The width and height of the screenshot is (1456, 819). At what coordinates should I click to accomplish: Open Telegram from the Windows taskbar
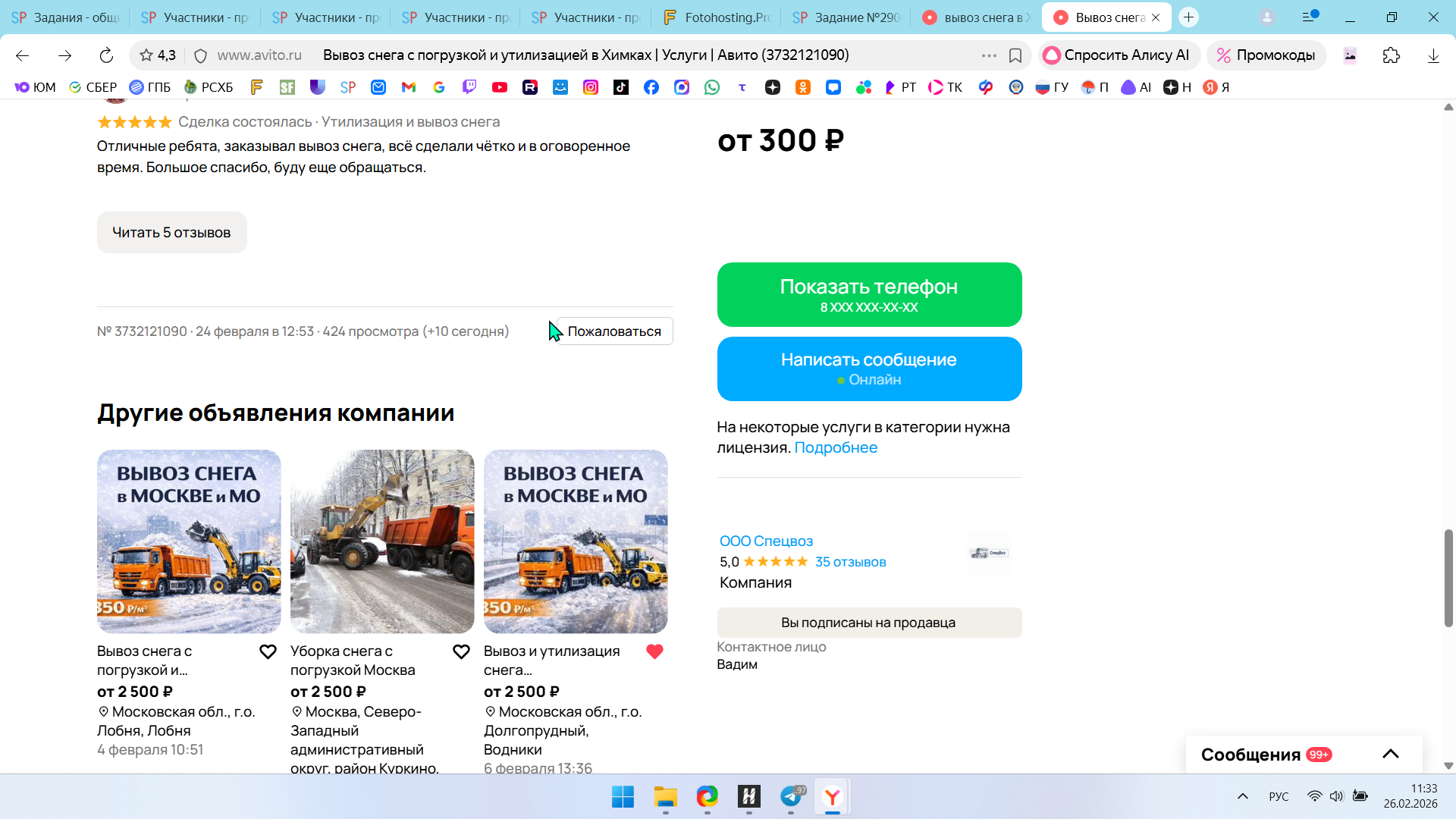(791, 796)
